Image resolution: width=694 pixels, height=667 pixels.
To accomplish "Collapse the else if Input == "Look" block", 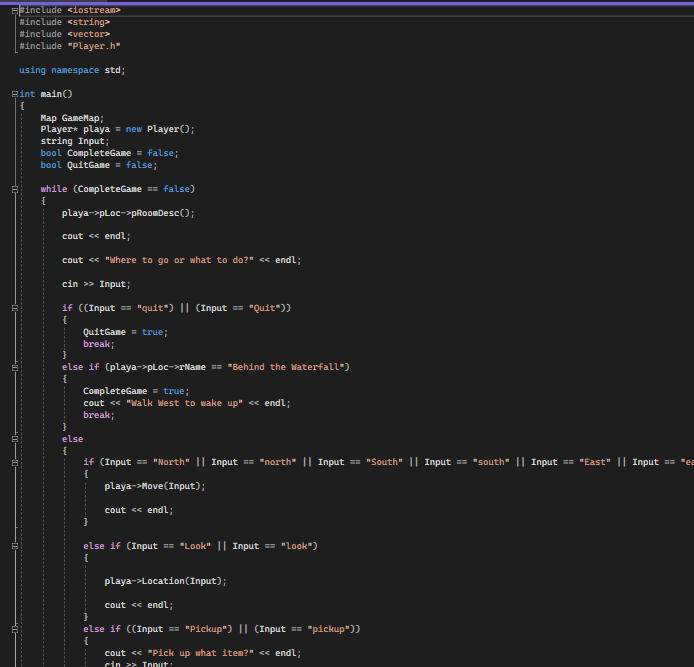I will pos(15,546).
